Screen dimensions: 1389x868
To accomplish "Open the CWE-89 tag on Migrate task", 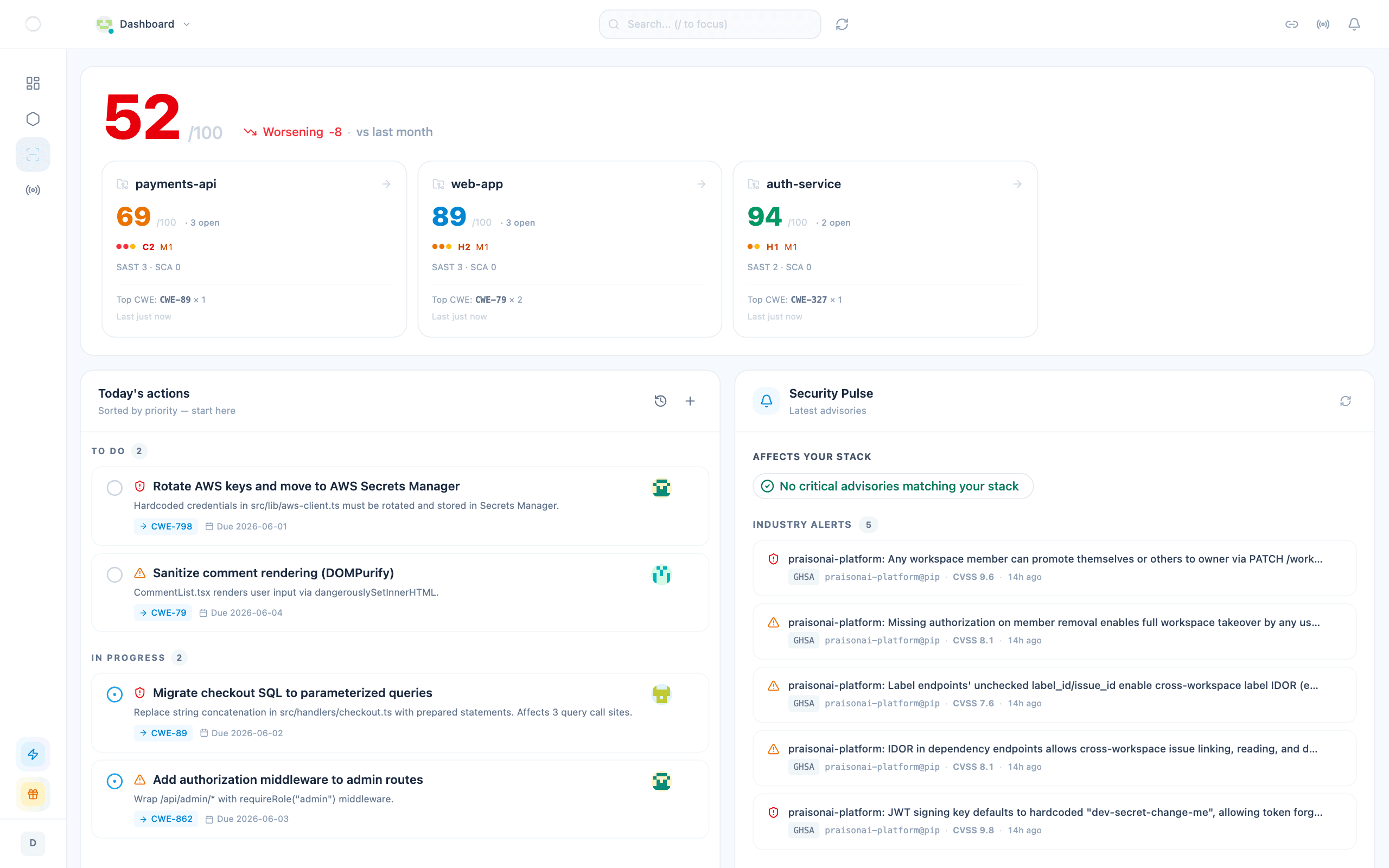I will click(163, 732).
